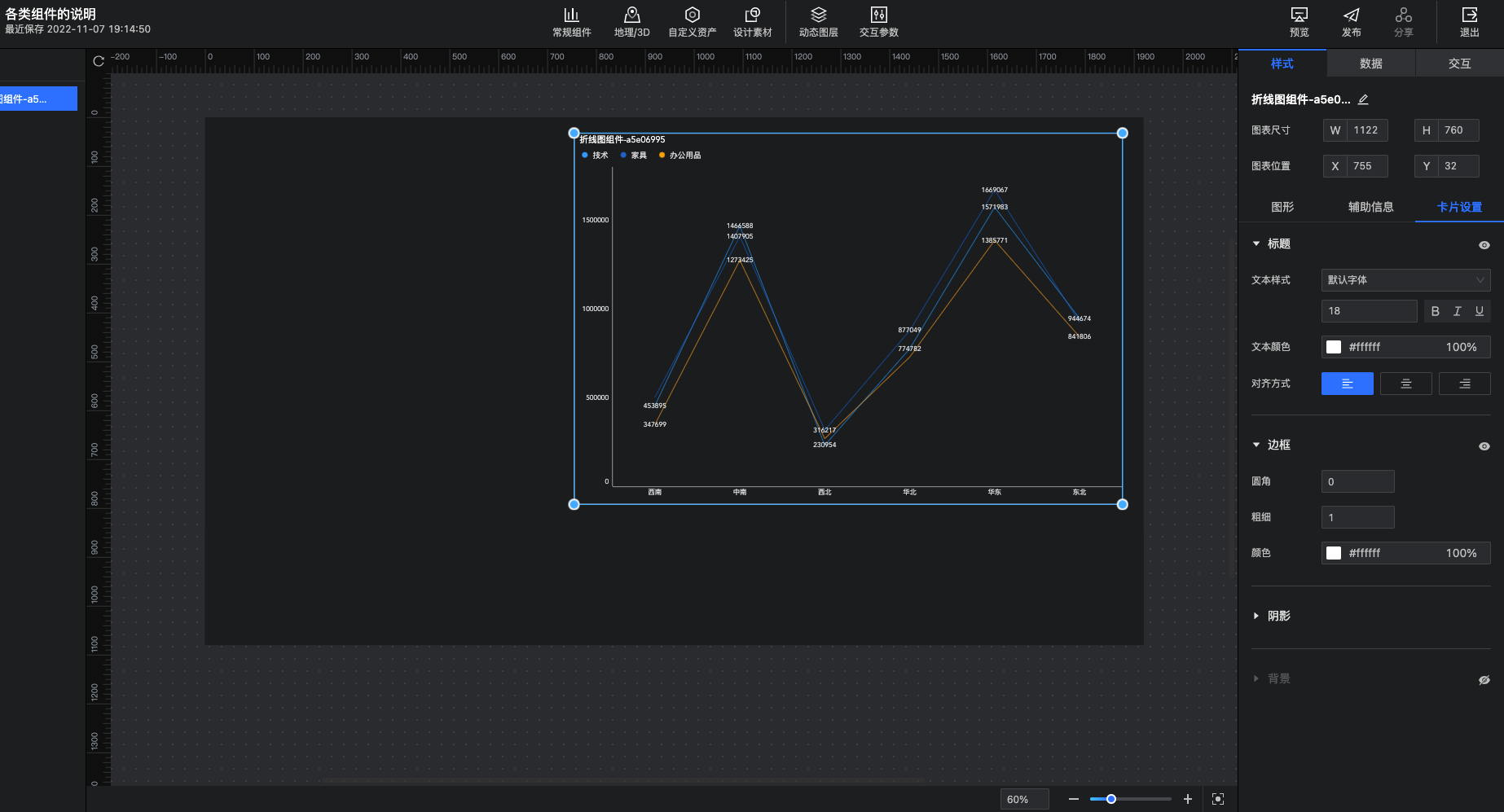
Task: Open the 图形 sub-tab
Action: [x=1282, y=207]
